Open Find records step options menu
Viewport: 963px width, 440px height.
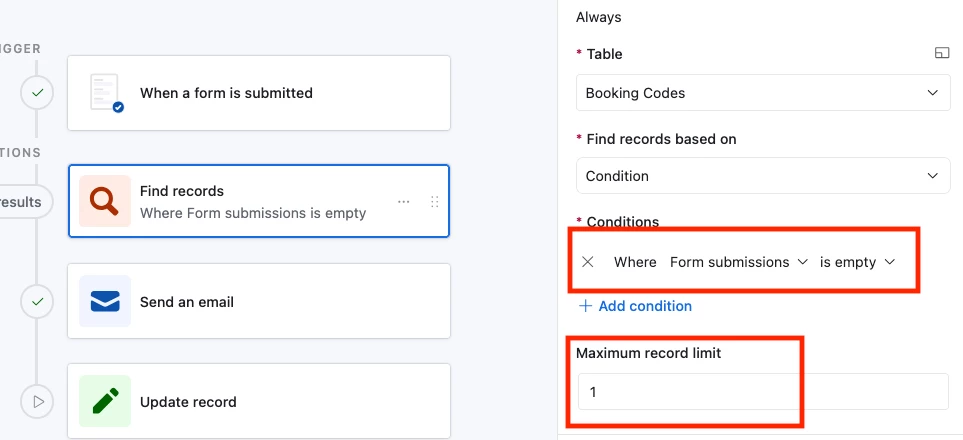(x=404, y=201)
